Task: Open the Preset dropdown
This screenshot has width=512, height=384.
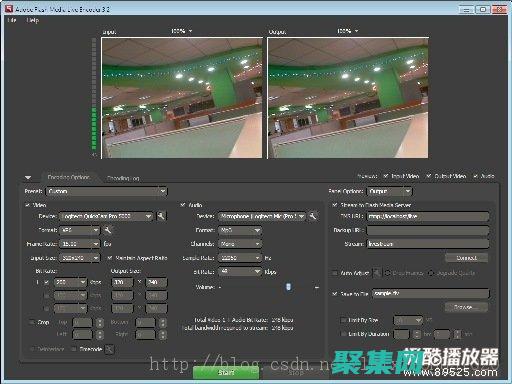Action: (107, 191)
